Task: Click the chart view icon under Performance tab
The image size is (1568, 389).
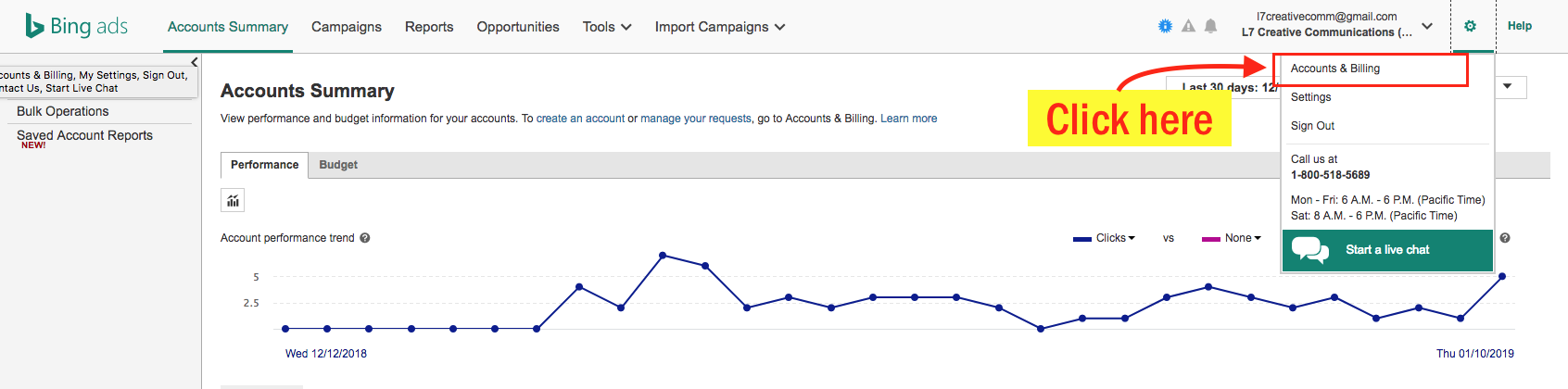Action: click(233, 200)
